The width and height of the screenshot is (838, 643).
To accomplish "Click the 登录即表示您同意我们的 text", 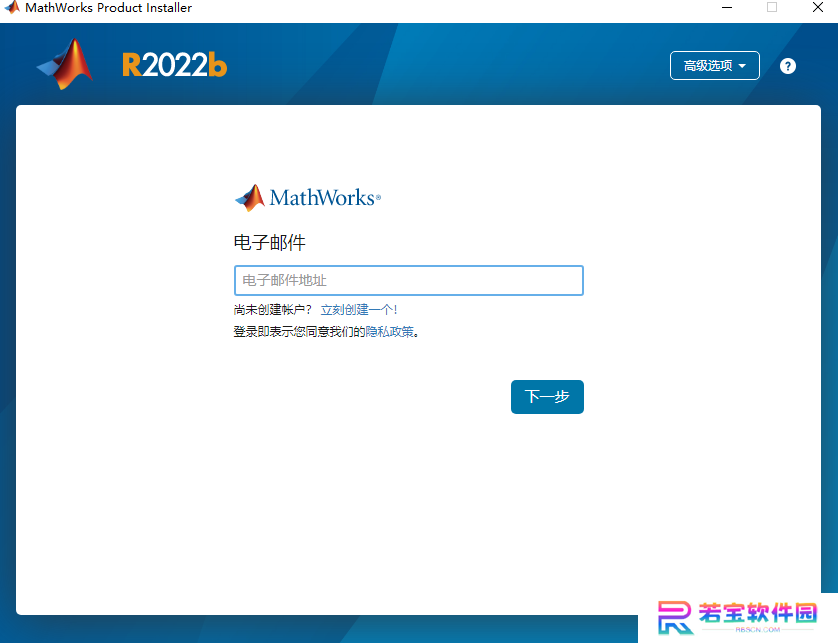I will [x=299, y=331].
